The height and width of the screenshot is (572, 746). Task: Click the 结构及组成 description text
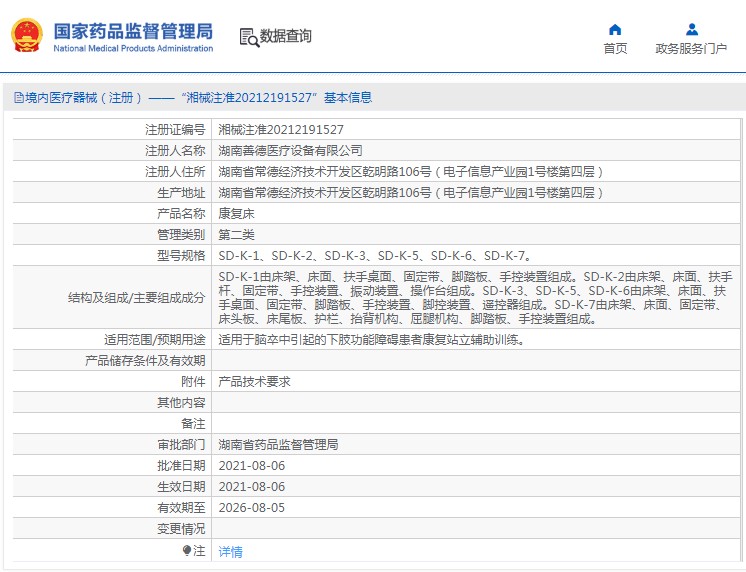(475, 297)
